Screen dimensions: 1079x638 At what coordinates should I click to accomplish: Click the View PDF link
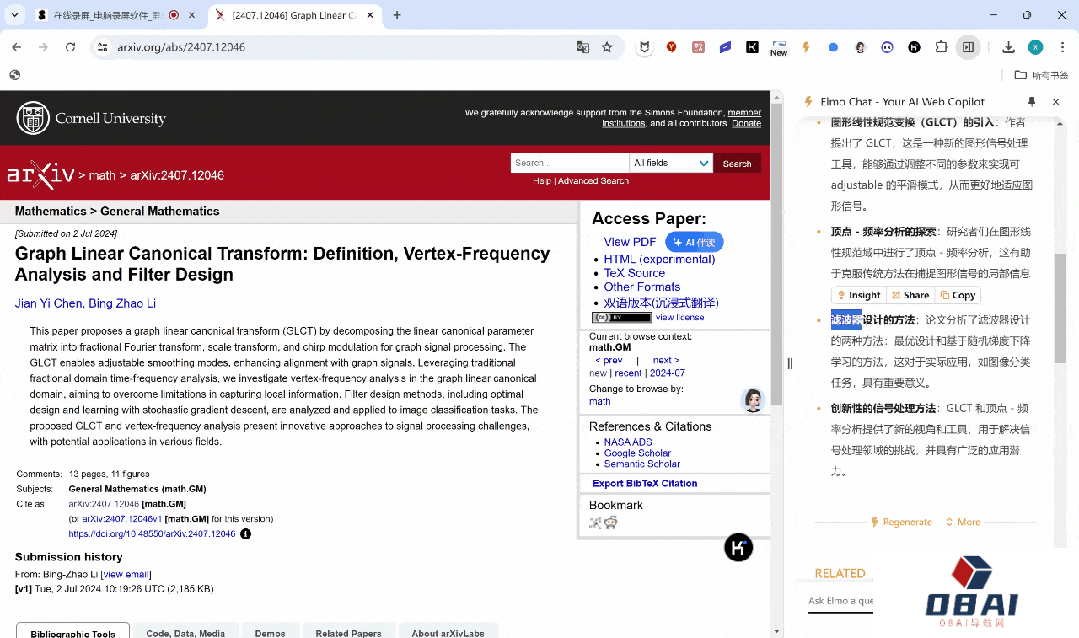point(630,242)
